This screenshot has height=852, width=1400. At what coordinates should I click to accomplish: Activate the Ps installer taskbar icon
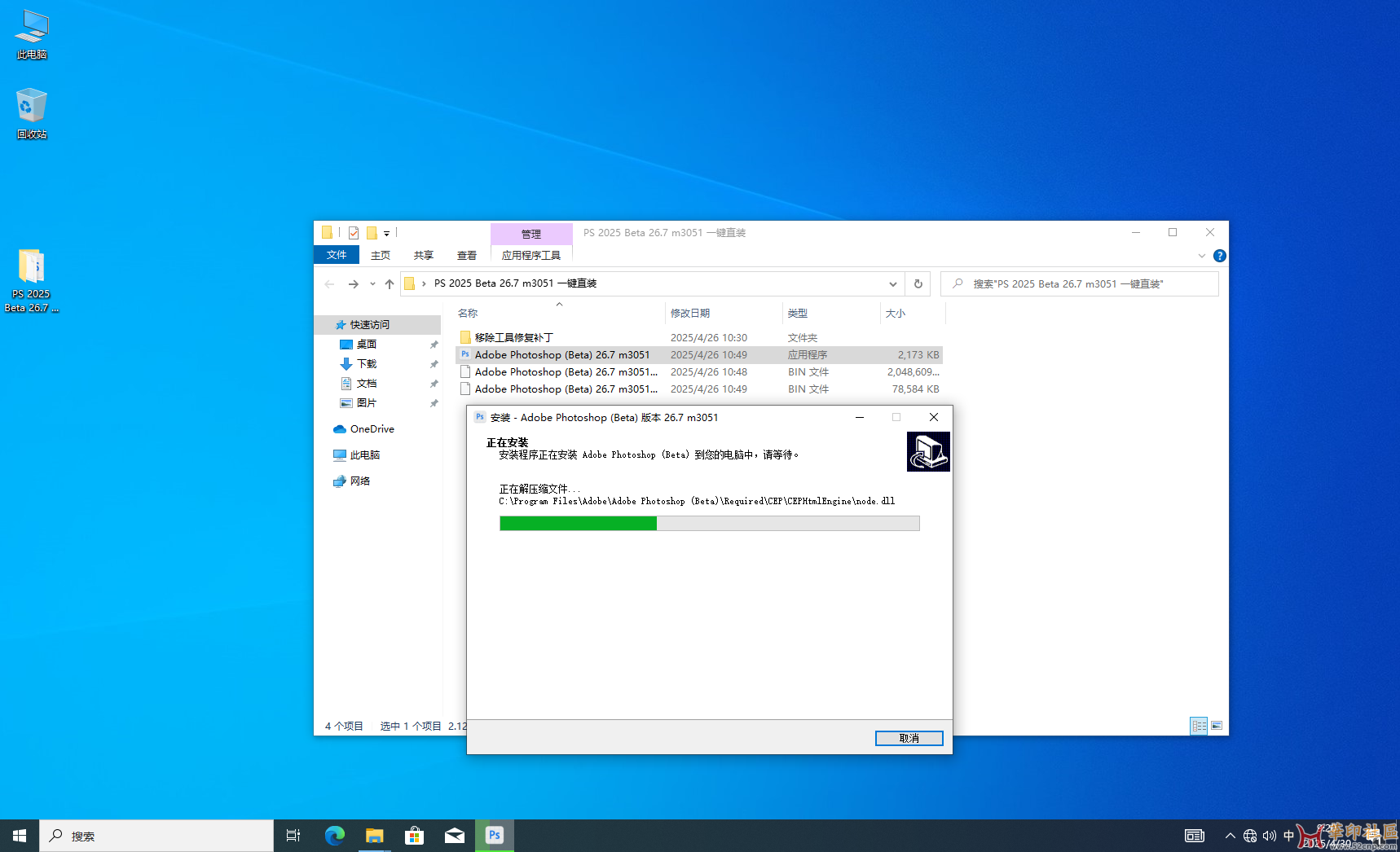click(x=494, y=836)
